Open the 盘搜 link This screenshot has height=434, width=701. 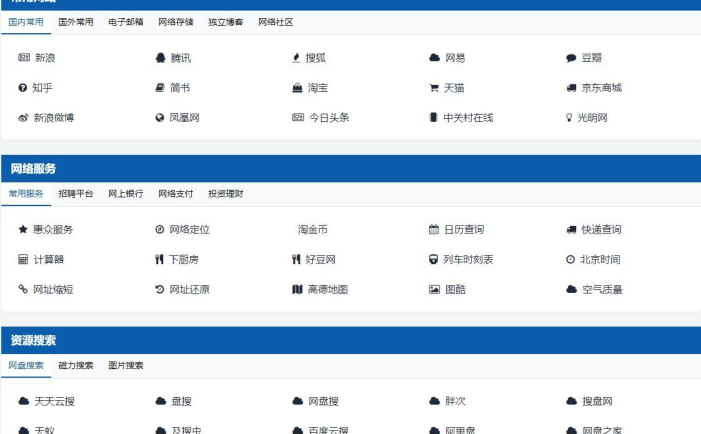[182, 401]
